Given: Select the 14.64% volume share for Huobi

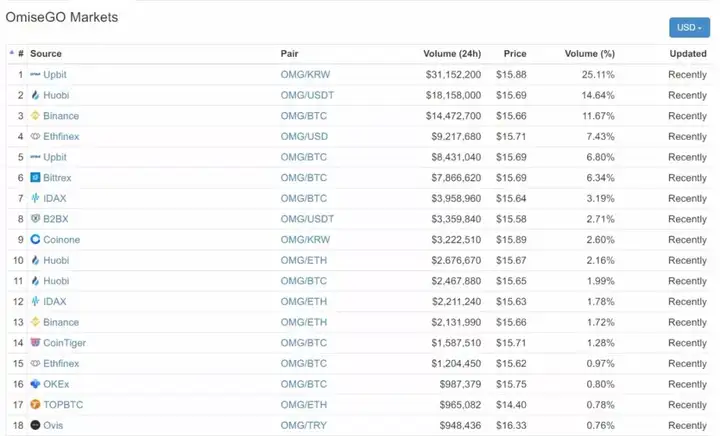Looking at the screenshot, I should pyautogui.click(x=598, y=95).
